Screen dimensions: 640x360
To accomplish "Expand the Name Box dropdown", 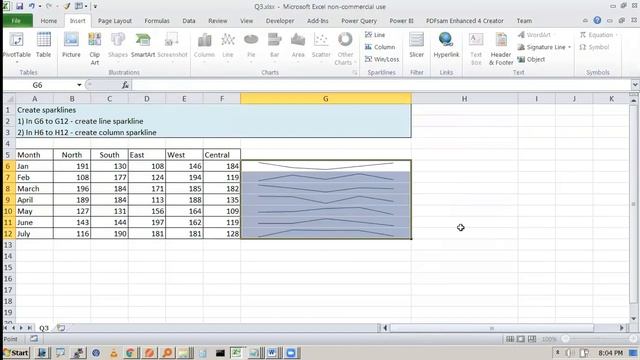I will 79,85.
